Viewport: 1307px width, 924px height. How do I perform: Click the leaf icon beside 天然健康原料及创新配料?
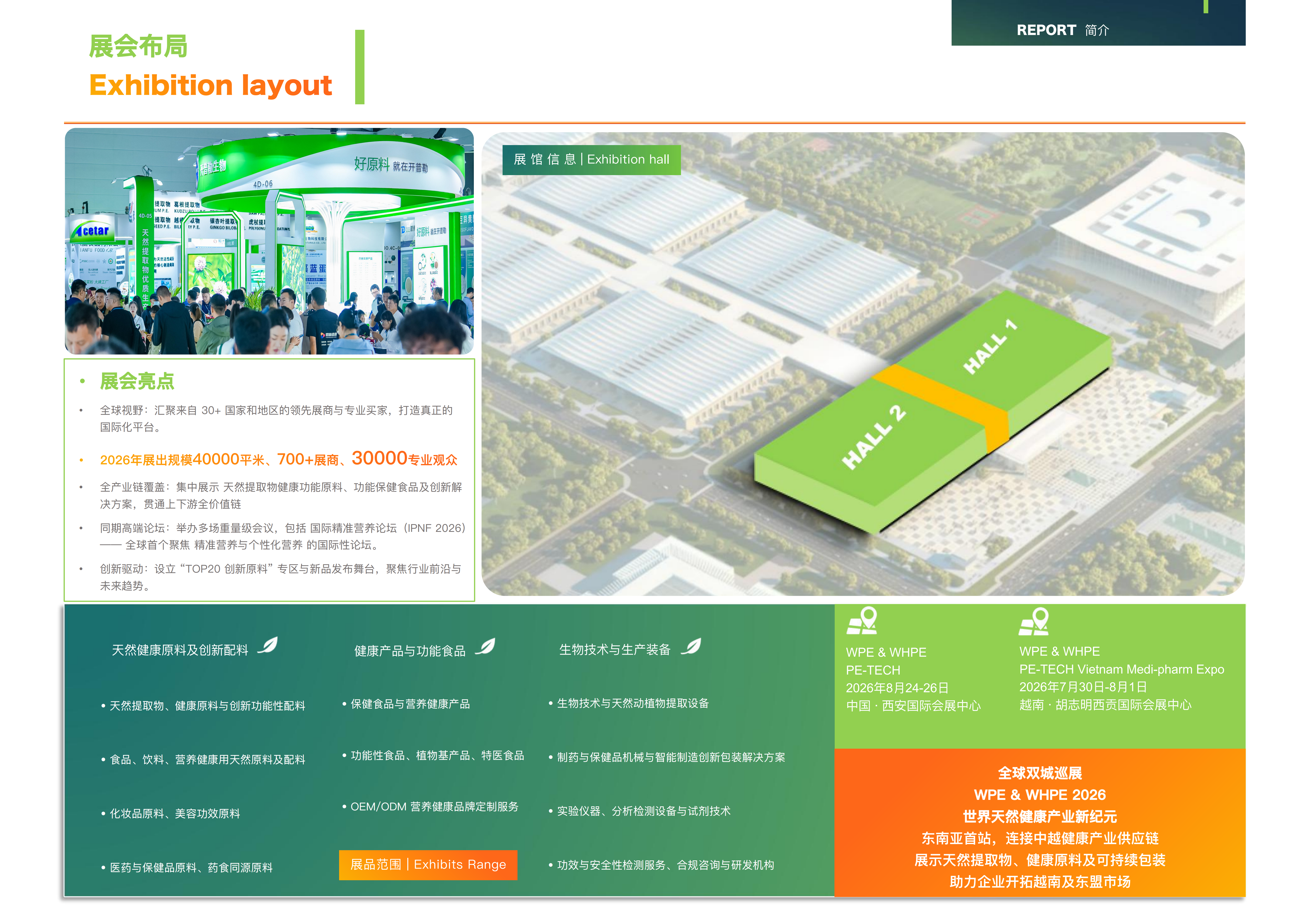point(268,645)
